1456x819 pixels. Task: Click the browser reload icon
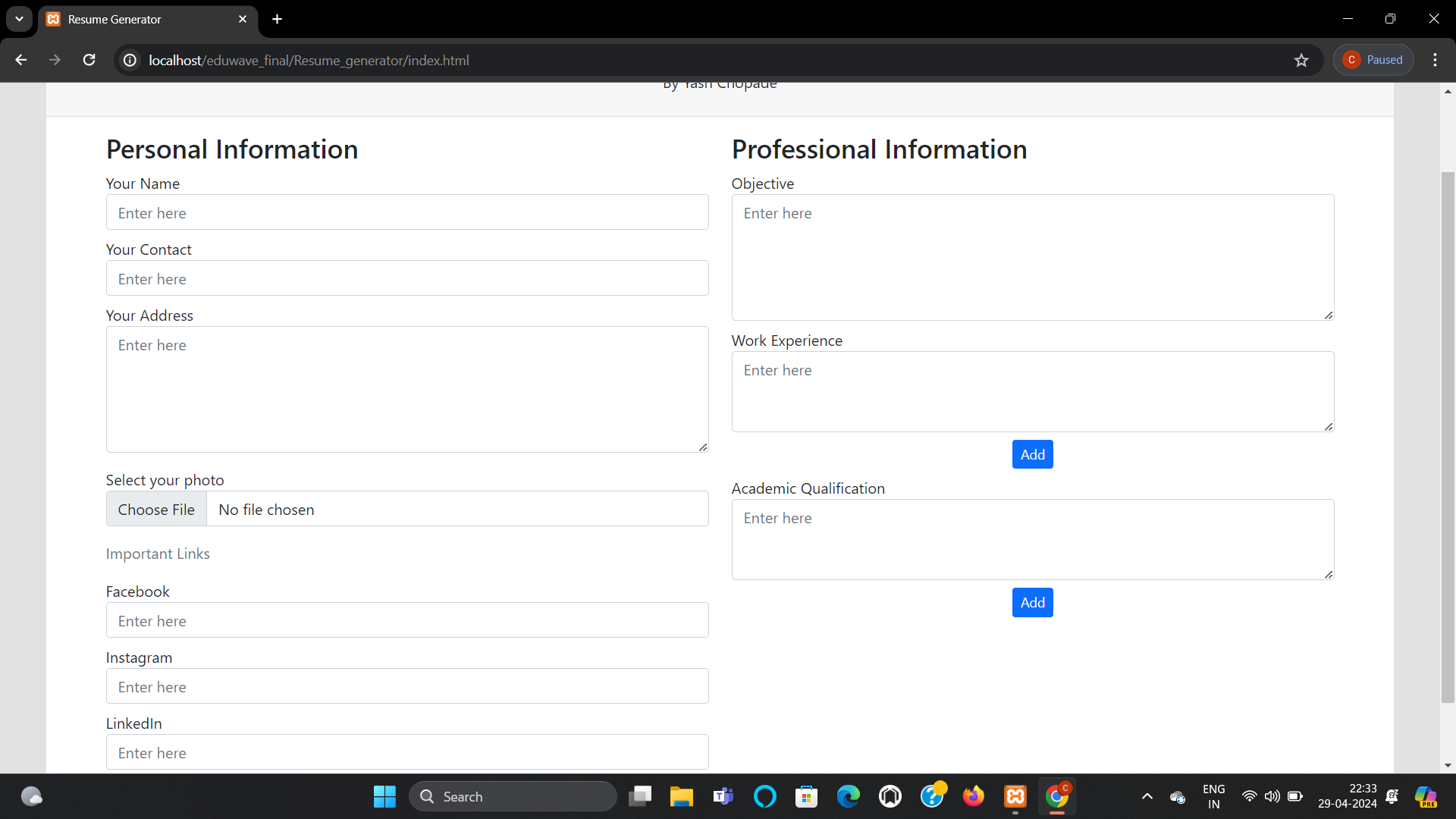(89, 60)
